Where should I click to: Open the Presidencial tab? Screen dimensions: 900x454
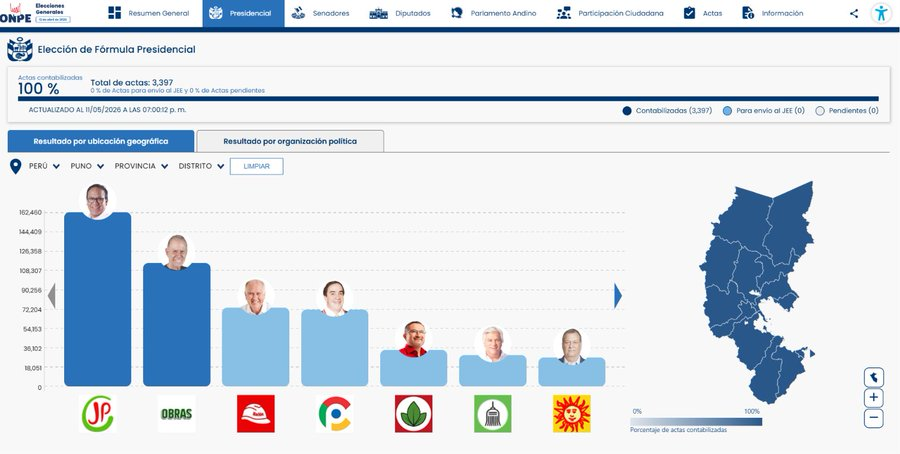(243, 13)
